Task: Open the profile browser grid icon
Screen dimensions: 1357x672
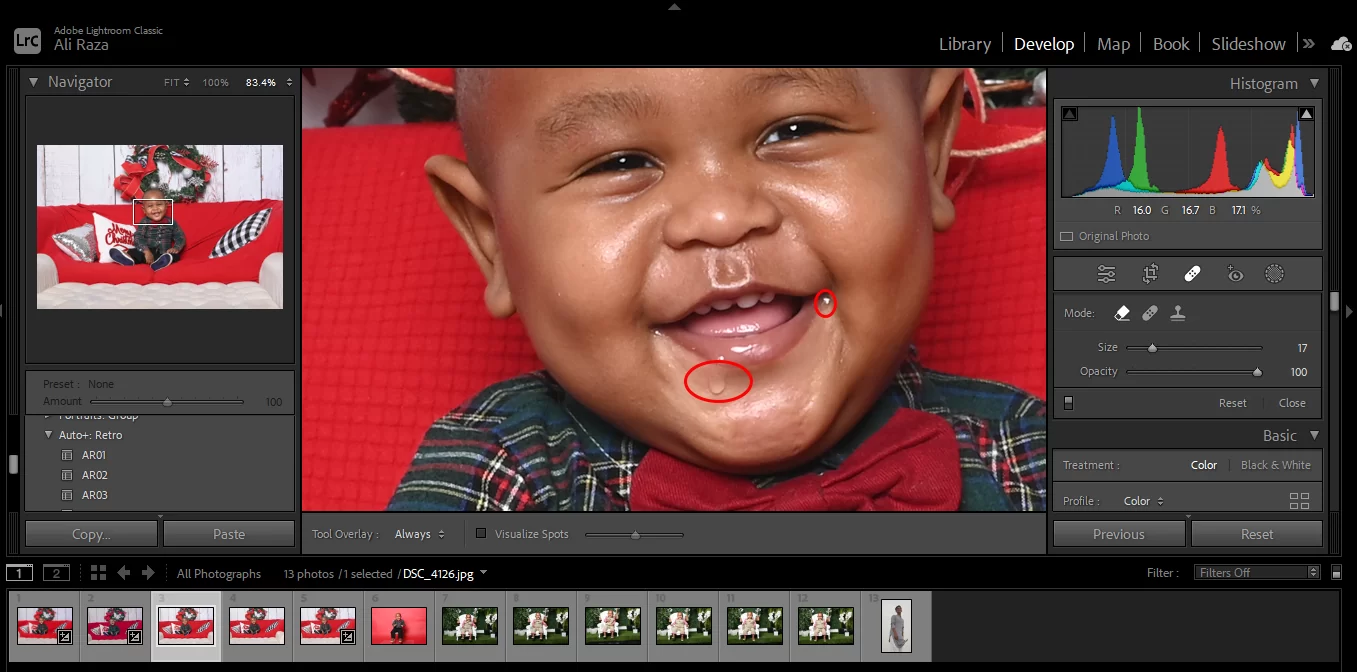Action: pyautogui.click(x=1299, y=501)
